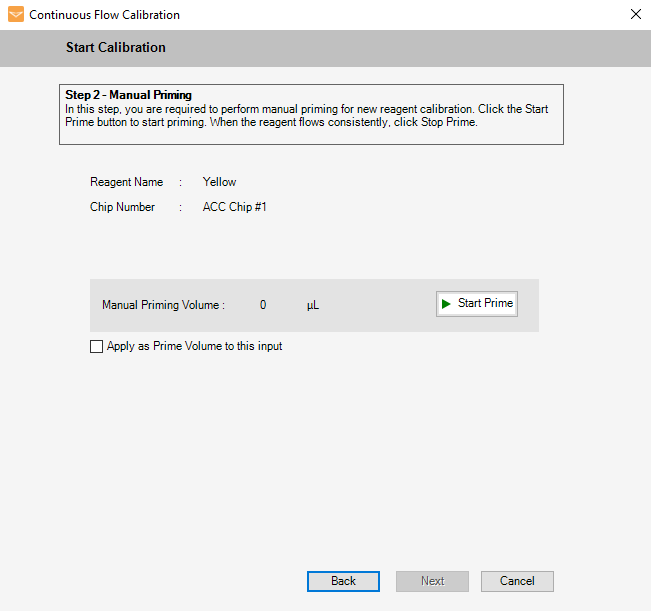Click the green play icon on Start Prime

(x=446, y=304)
